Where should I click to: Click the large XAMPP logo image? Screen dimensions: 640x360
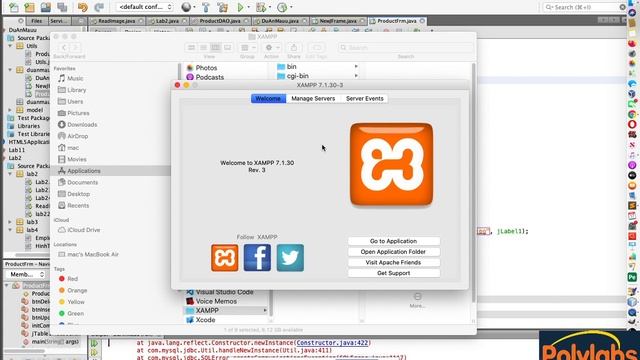pos(391,164)
